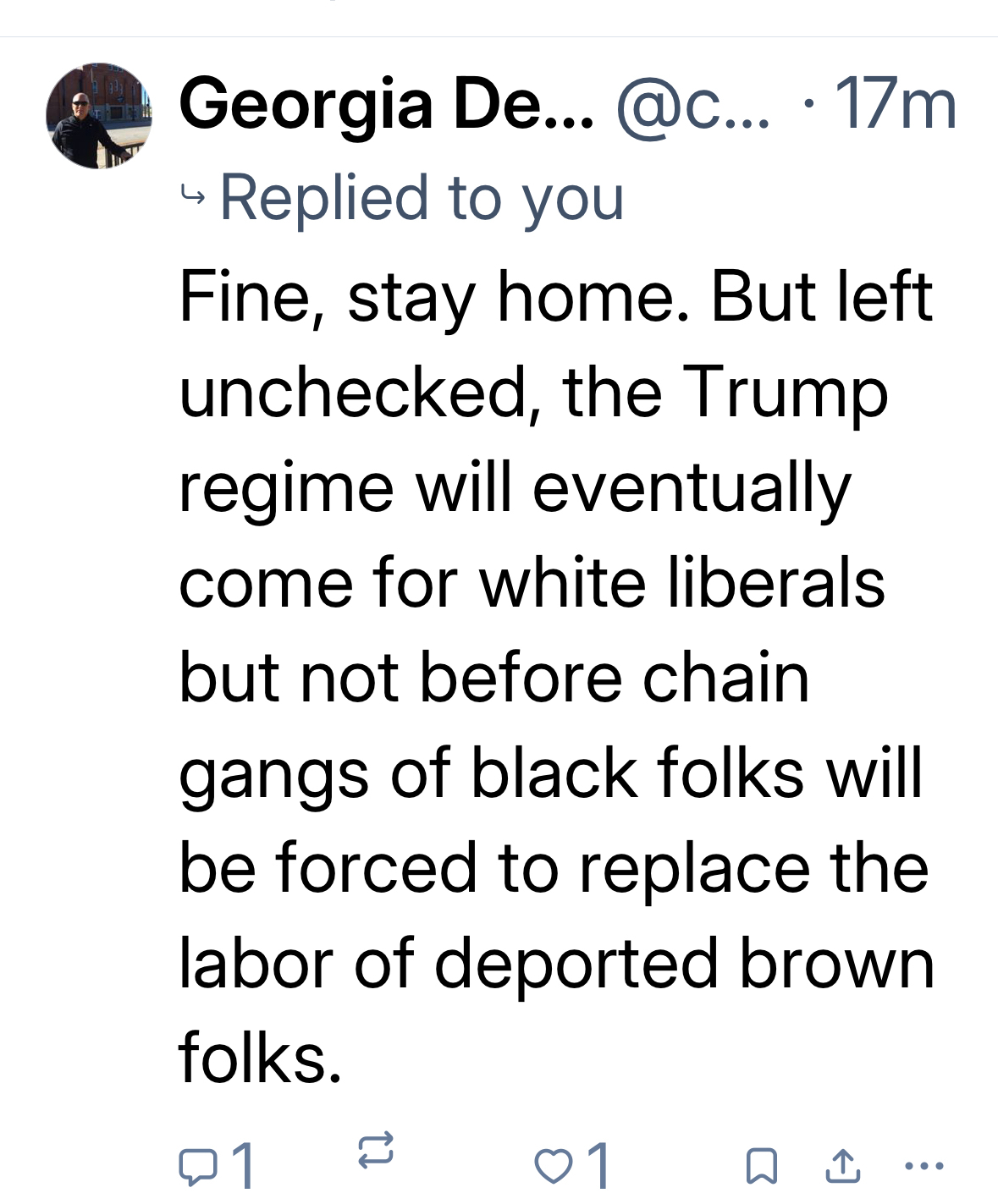The height and width of the screenshot is (1204, 998).
Task: Click the phrase 'white liberals' in the post
Action: pos(682,584)
